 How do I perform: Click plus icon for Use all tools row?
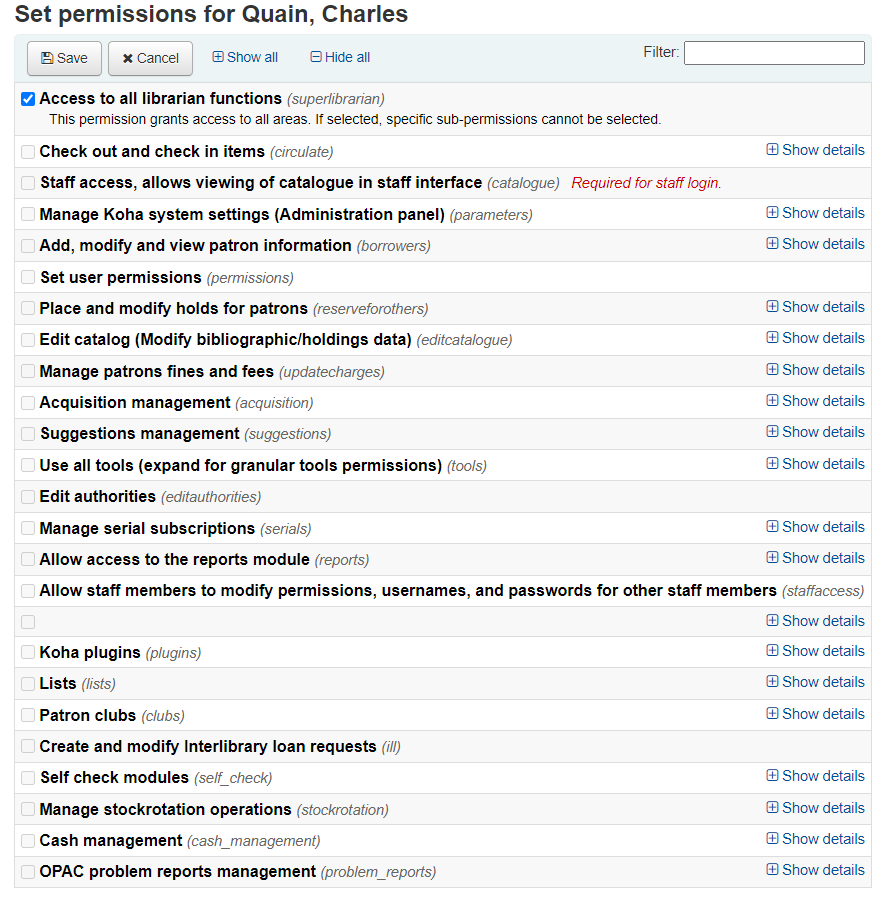point(773,464)
